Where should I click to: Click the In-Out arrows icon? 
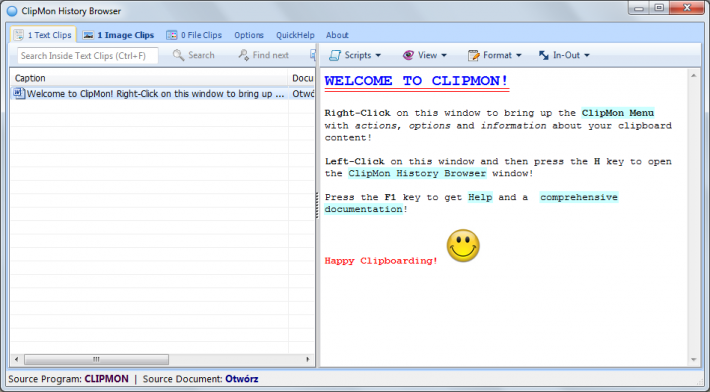543,55
